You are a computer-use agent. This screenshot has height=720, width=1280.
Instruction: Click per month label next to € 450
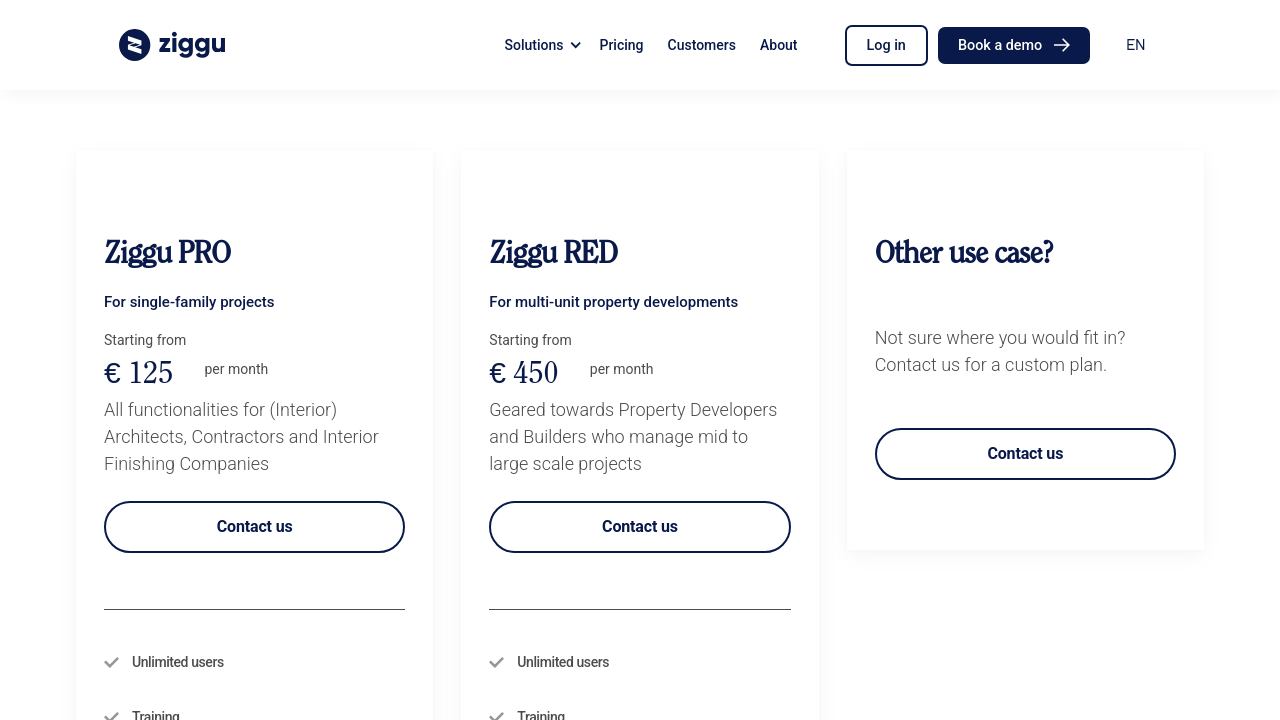click(x=621, y=369)
